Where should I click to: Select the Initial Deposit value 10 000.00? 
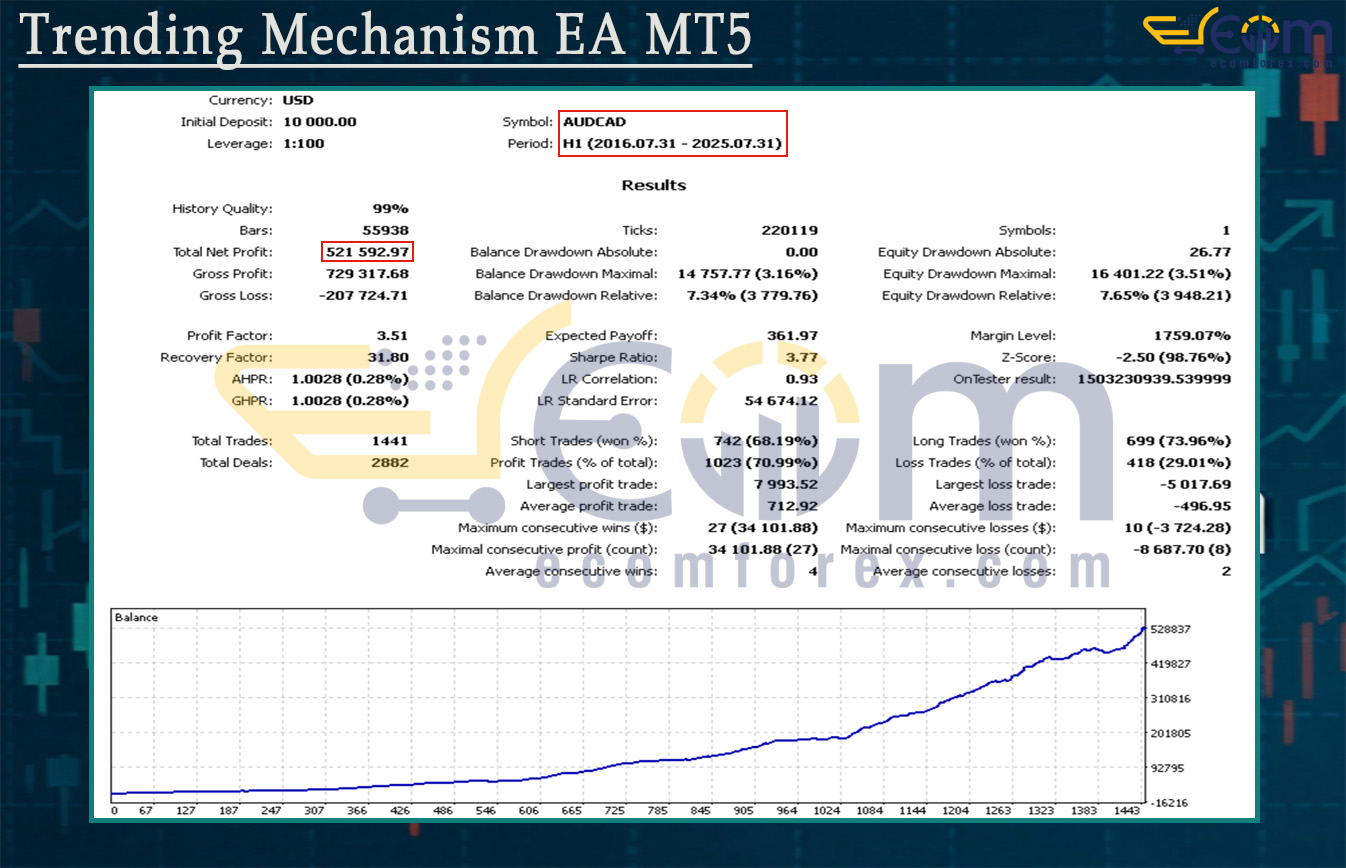coord(319,122)
